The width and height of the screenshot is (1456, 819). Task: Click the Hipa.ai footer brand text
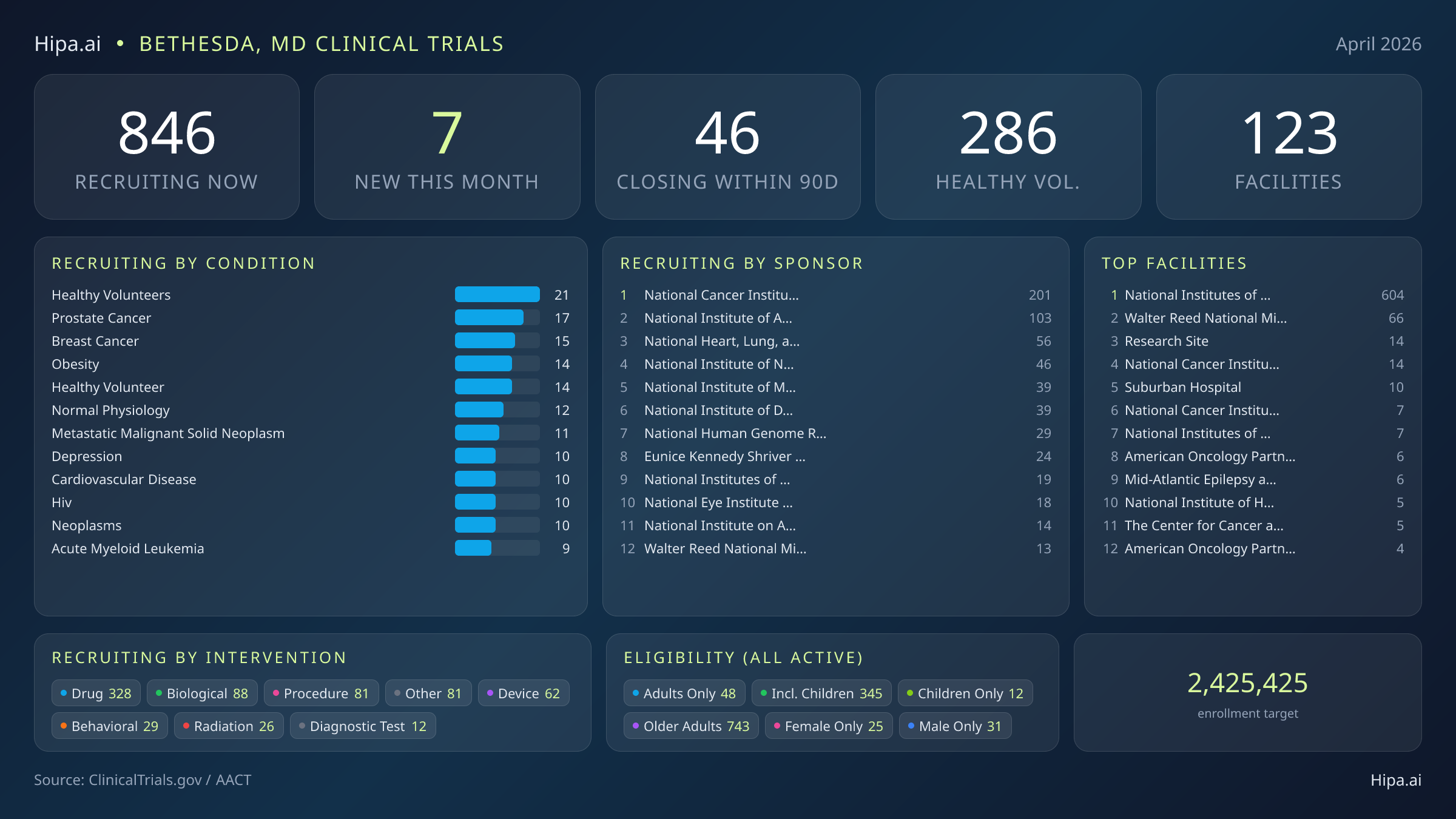click(1396, 780)
